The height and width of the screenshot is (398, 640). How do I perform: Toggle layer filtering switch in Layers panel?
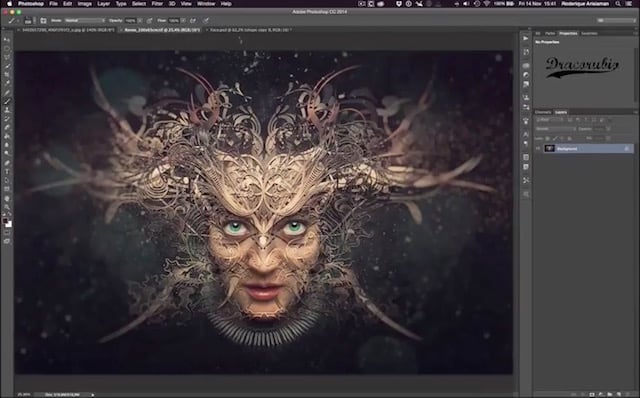tap(609, 120)
